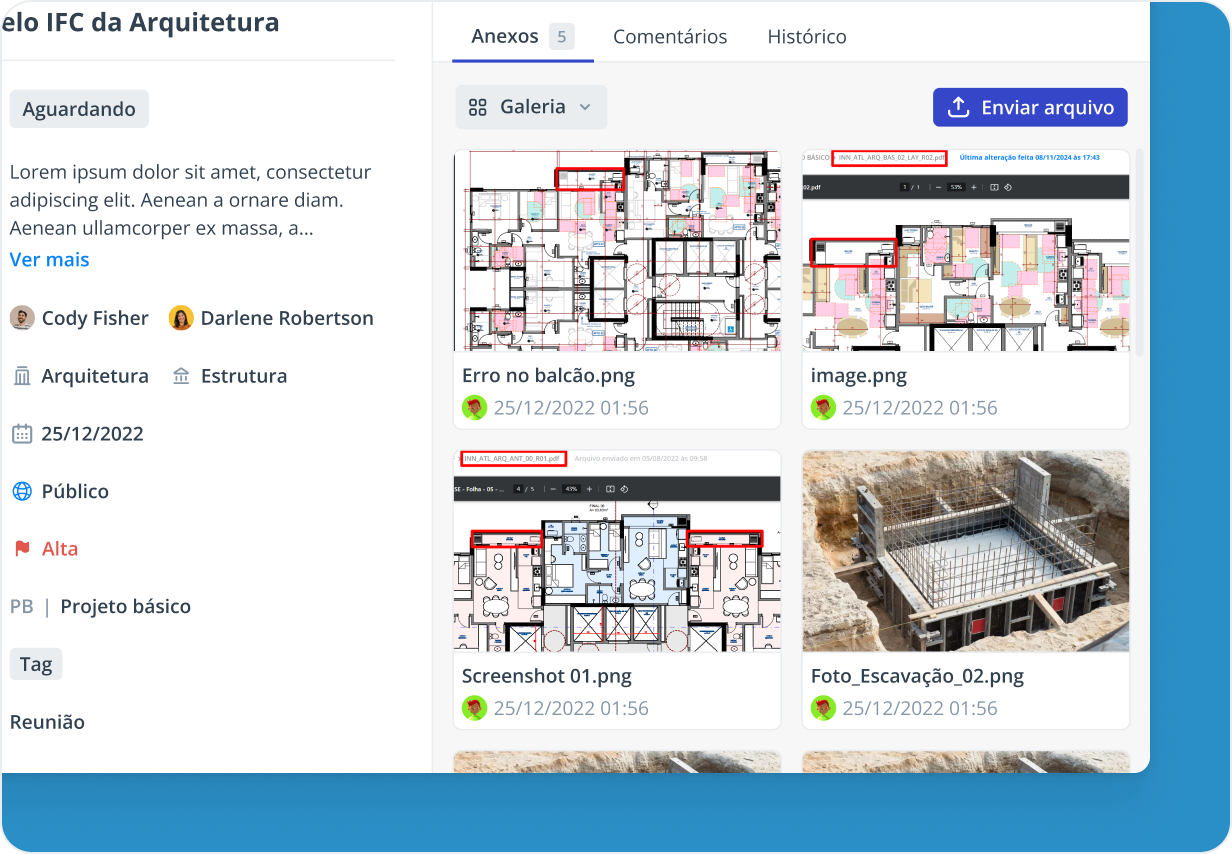Click uploader avatar under image.png

[823, 407]
